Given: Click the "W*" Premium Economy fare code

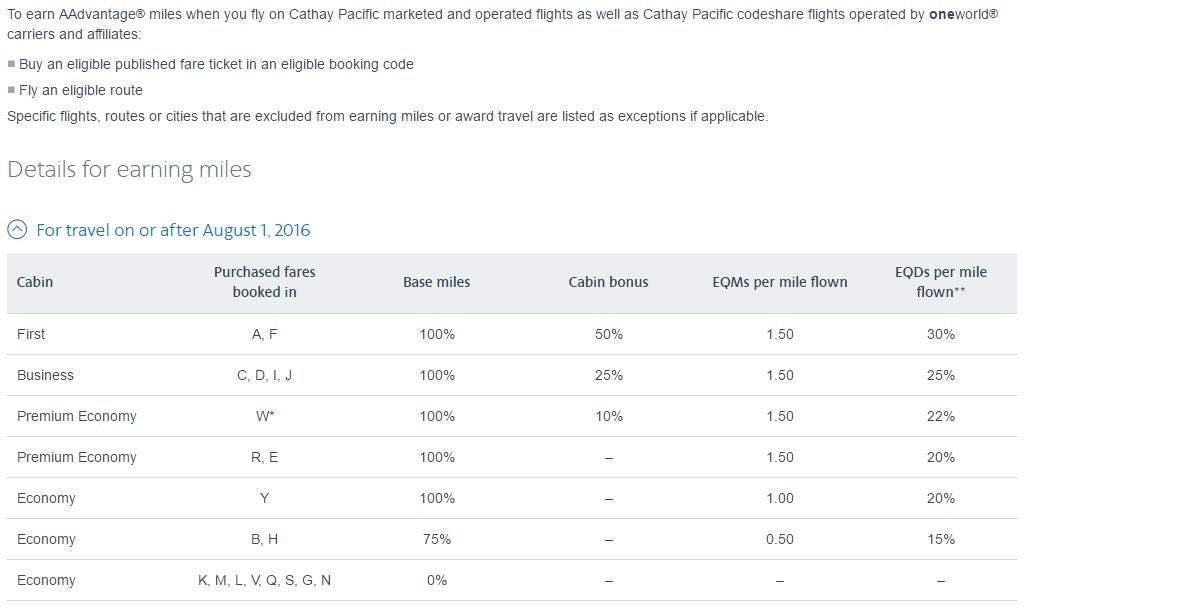Looking at the screenshot, I should (264, 416).
